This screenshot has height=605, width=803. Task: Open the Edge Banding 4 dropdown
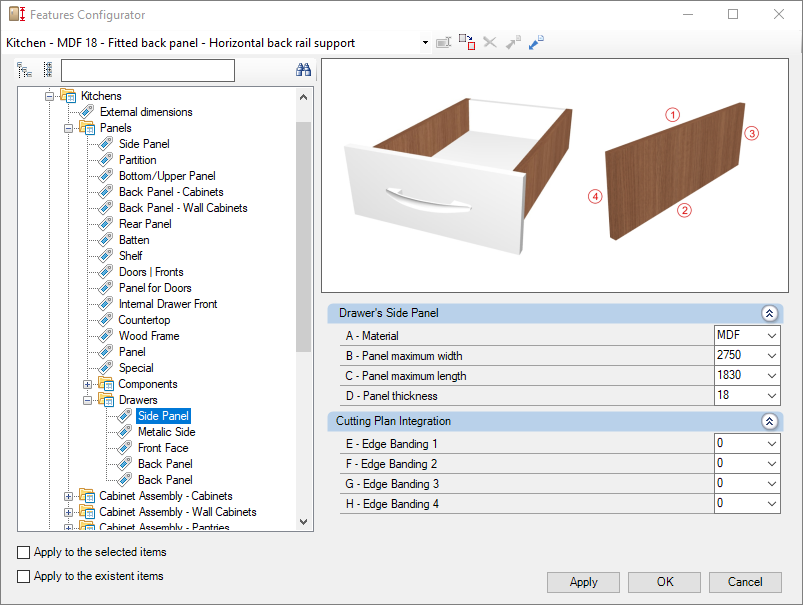click(x=771, y=504)
